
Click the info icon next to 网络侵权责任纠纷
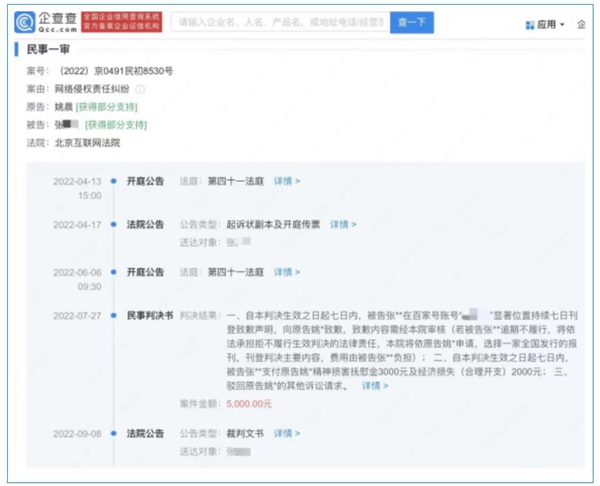click(140, 89)
